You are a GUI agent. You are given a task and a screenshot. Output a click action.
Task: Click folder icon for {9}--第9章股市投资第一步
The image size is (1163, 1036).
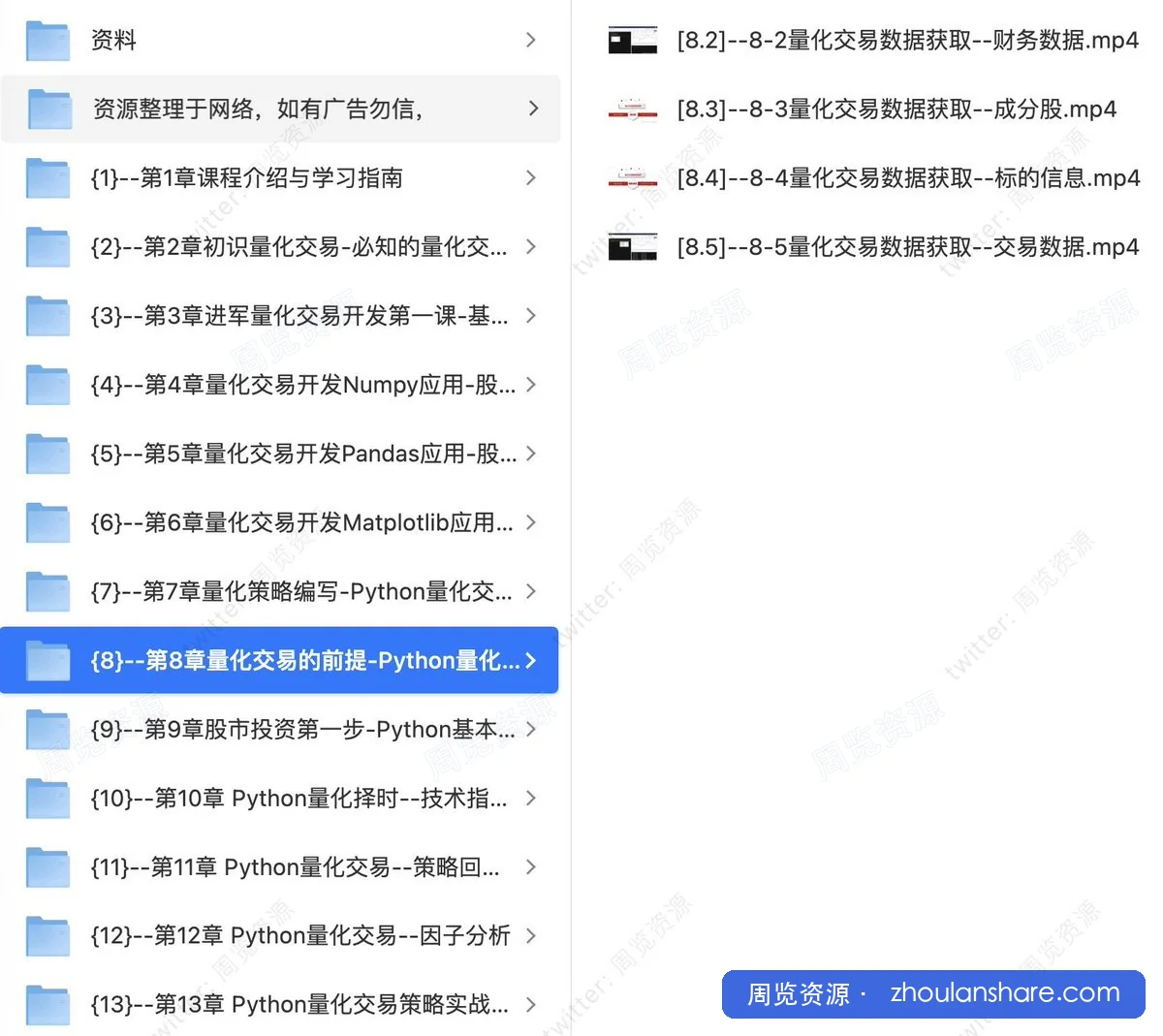pos(47,730)
